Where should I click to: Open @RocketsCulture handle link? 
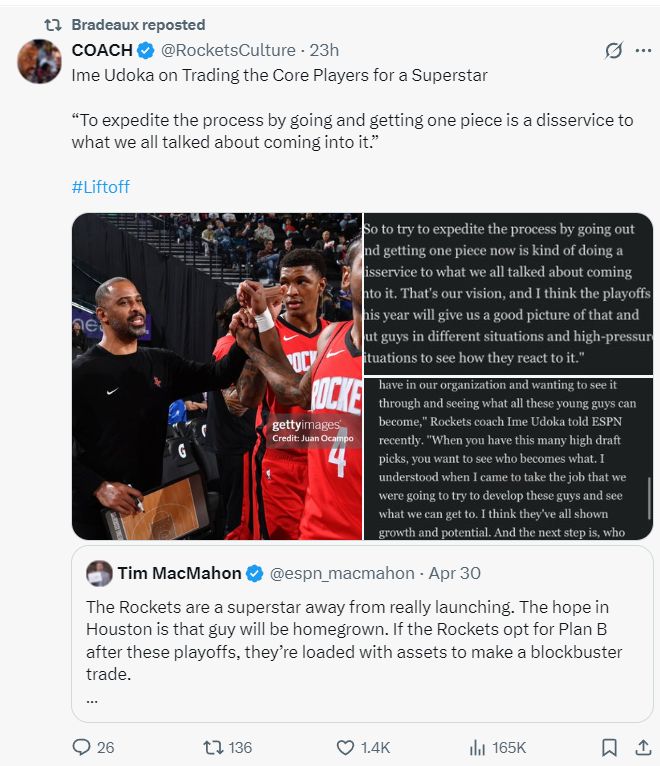click(x=229, y=50)
